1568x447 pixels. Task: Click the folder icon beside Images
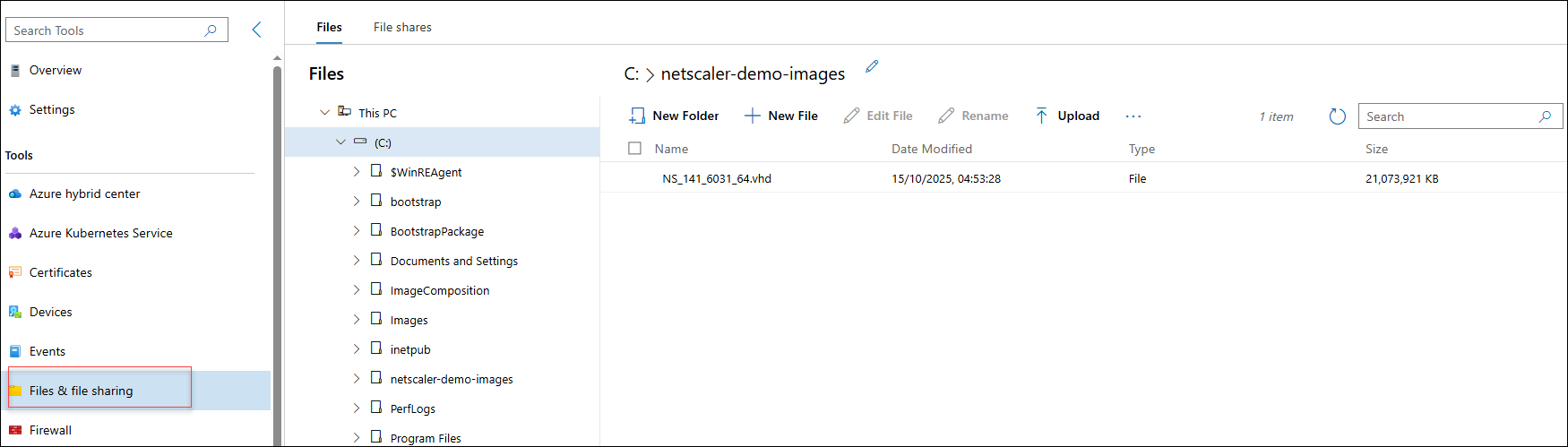point(376,318)
